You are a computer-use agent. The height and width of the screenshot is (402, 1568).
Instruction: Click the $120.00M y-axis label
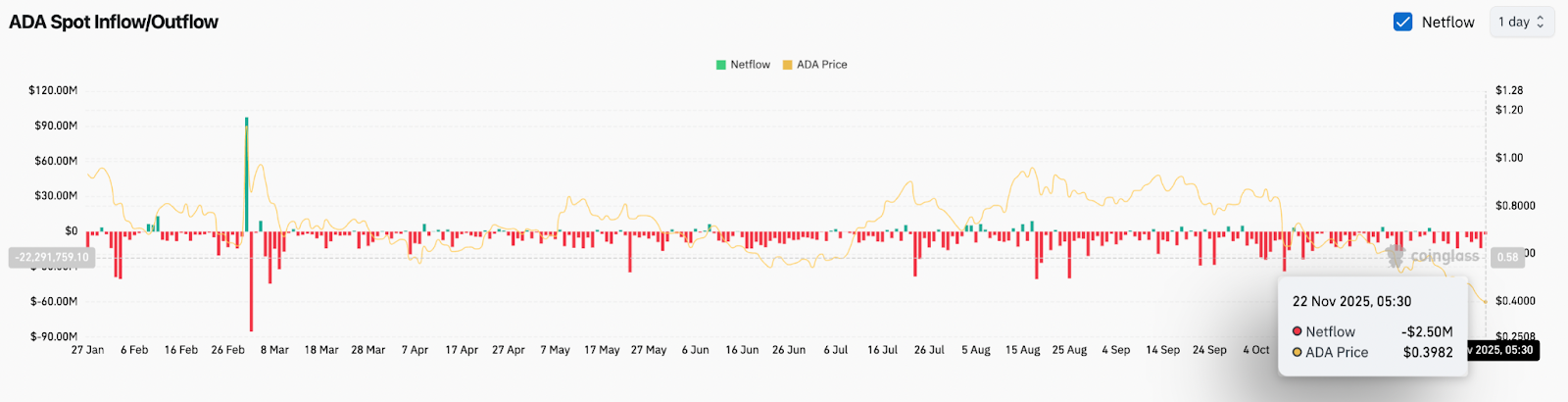click(53, 90)
